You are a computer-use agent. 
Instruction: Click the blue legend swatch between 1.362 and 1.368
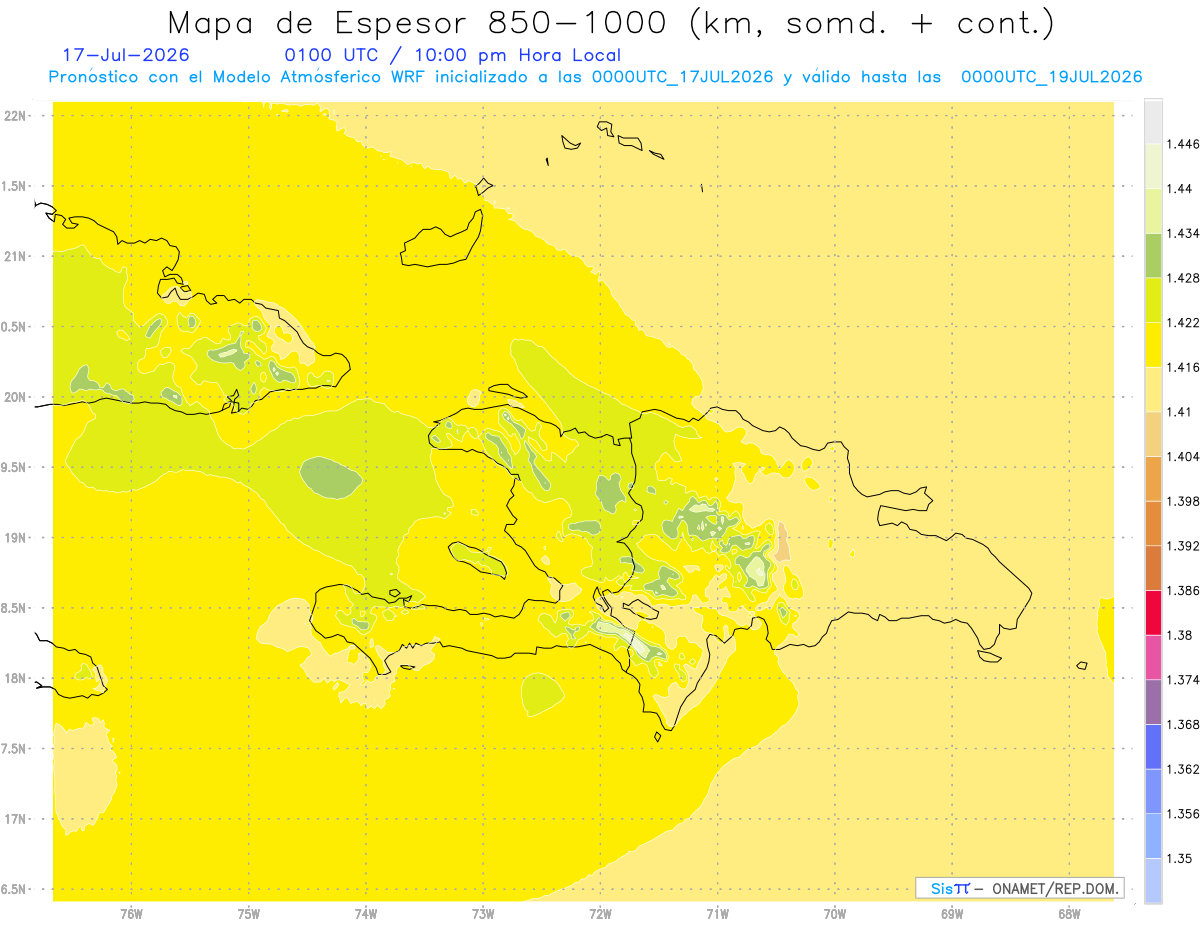click(1153, 747)
